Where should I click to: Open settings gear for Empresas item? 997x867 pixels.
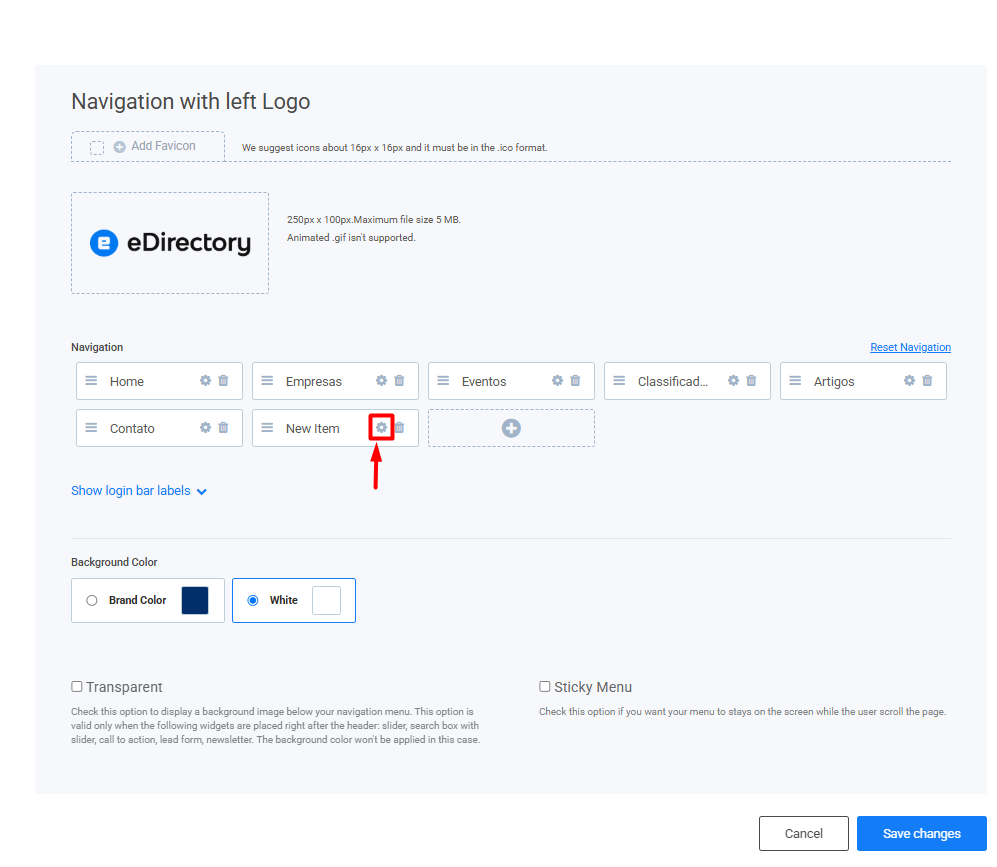coord(382,381)
